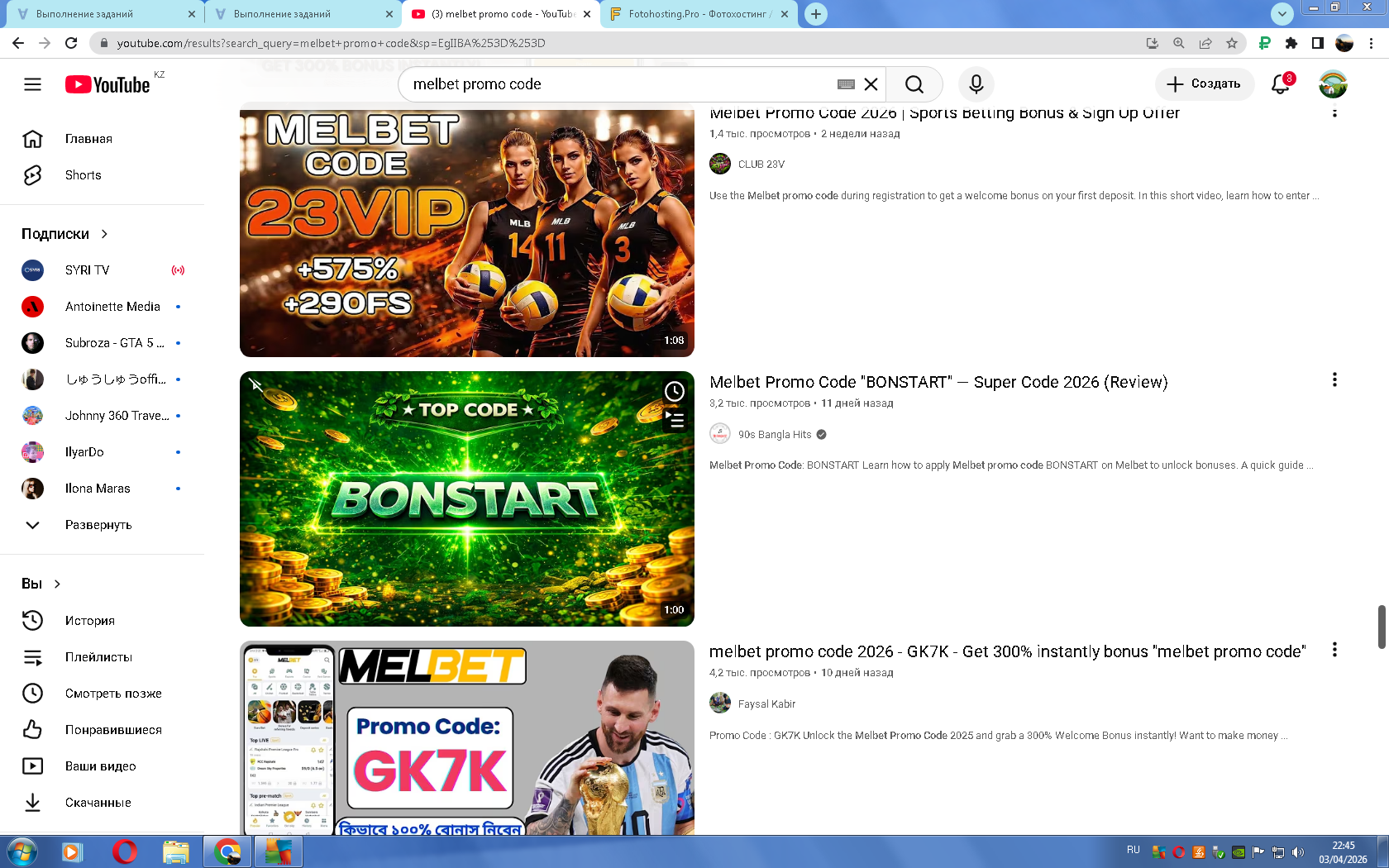Open the Windows Start menu
The image size is (1389, 868).
point(21,851)
